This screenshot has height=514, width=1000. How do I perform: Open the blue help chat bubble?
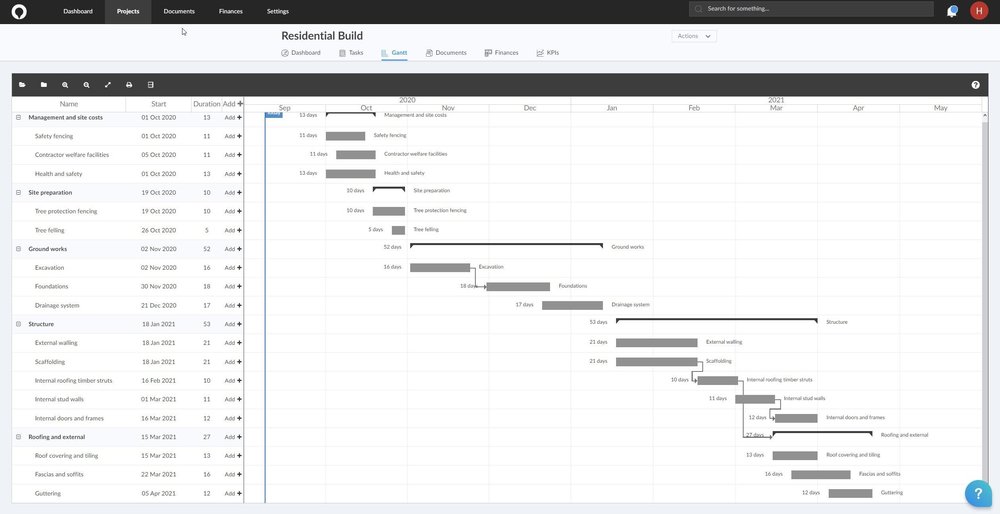coord(978,494)
